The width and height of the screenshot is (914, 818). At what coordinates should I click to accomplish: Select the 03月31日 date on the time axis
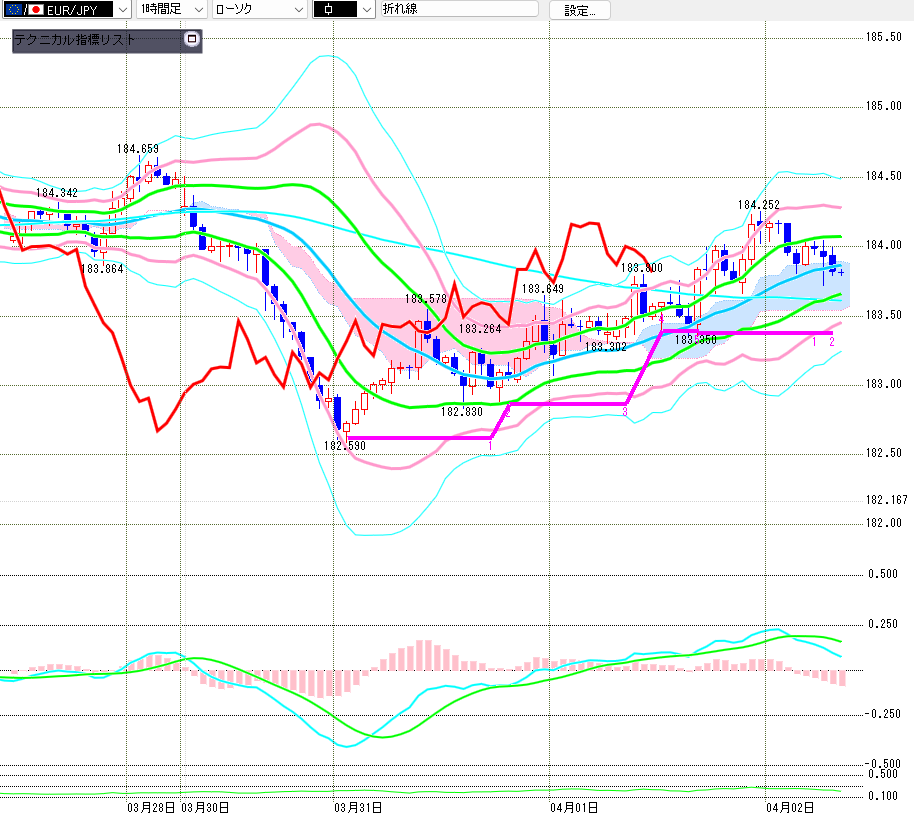[x=359, y=806]
